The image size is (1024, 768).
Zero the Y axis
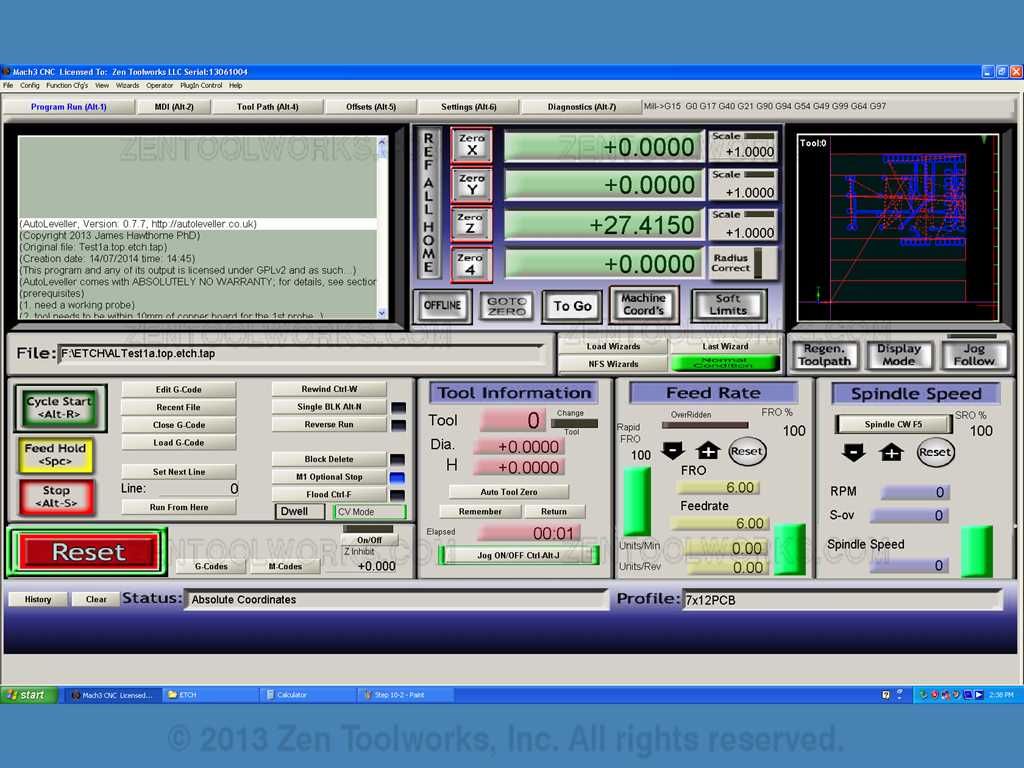[x=472, y=185]
